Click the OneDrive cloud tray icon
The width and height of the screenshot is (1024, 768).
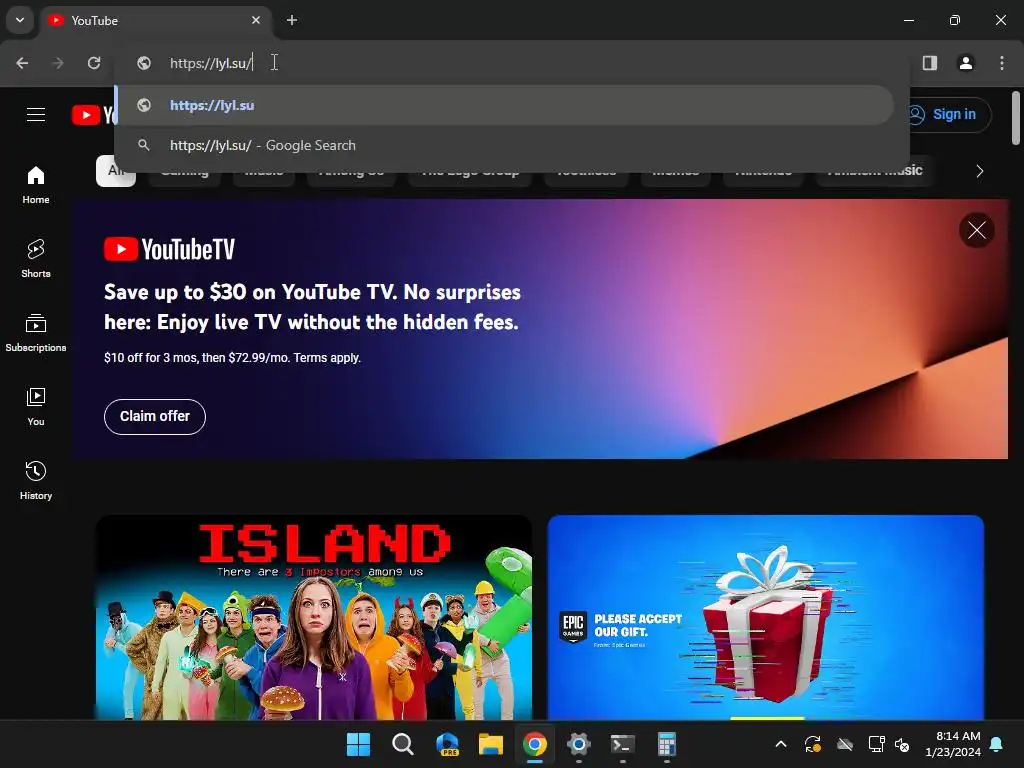click(845, 744)
